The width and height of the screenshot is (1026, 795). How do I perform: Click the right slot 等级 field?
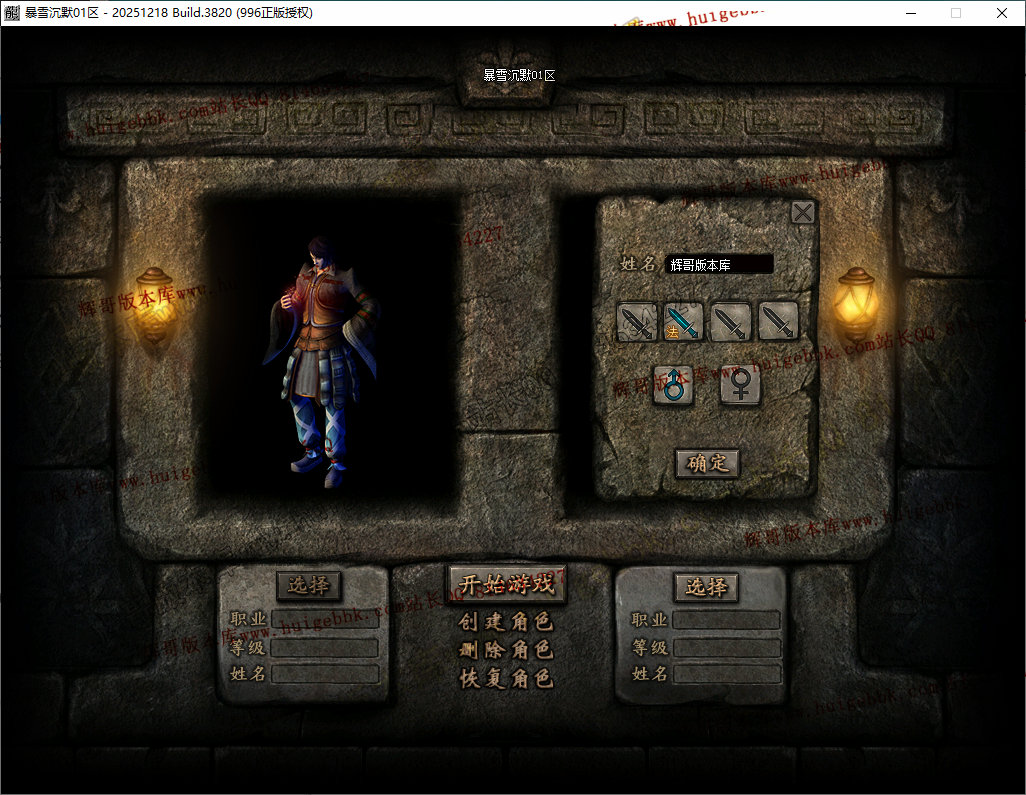(x=727, y=648)
